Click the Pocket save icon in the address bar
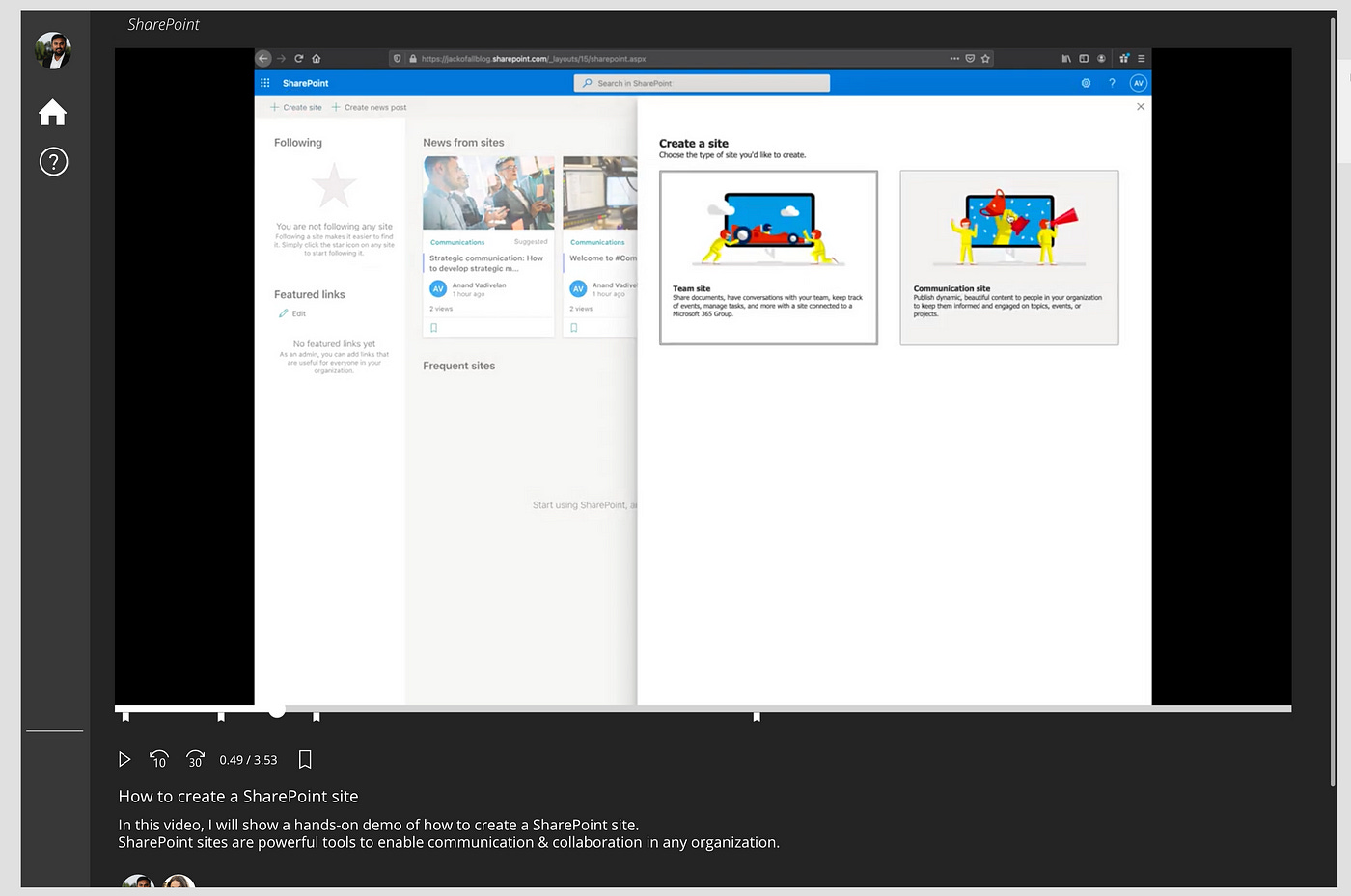The width and height of the screenshot is (1351, 896). 970,58
